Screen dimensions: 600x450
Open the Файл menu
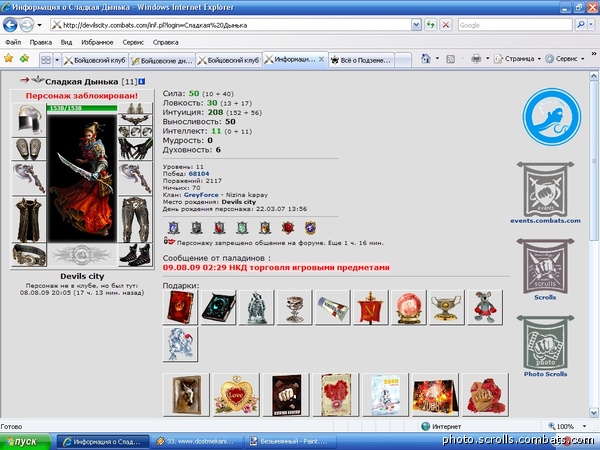point(13,42)
